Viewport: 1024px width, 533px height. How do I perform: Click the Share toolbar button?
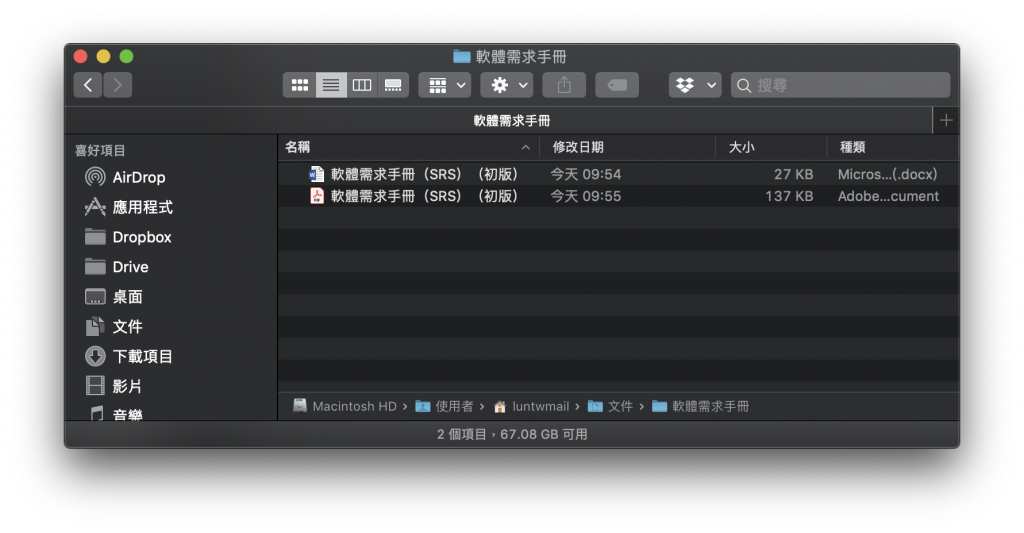click(564, 85)
